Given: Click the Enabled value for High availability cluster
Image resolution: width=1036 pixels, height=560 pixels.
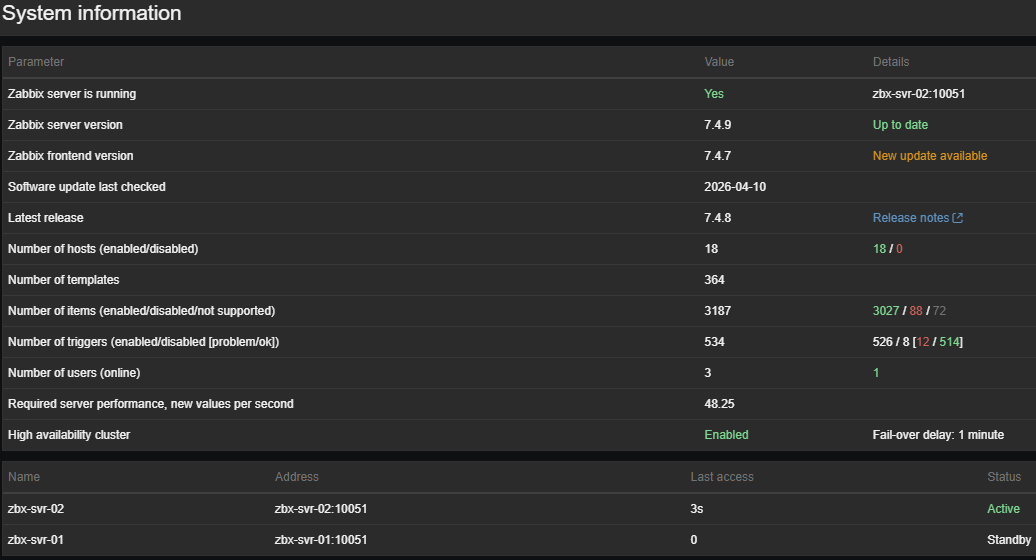Looking at the screenshot, I should point(726,435).
